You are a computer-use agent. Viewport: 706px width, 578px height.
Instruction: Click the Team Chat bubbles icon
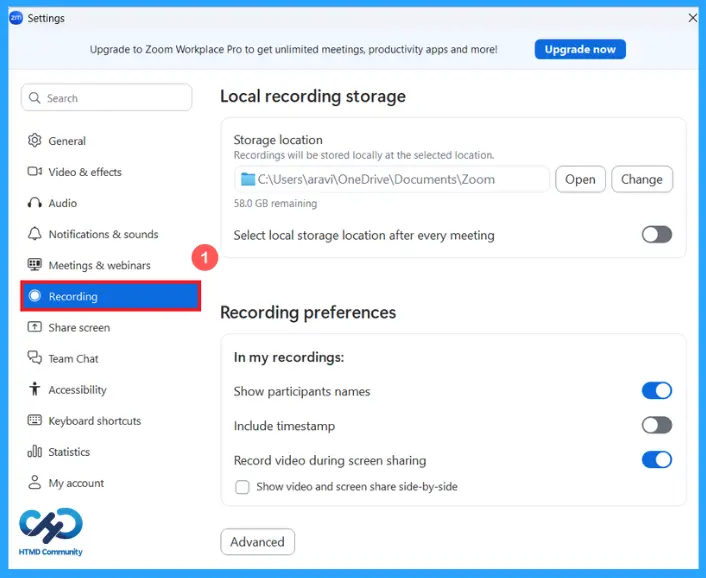click(35, 358)
